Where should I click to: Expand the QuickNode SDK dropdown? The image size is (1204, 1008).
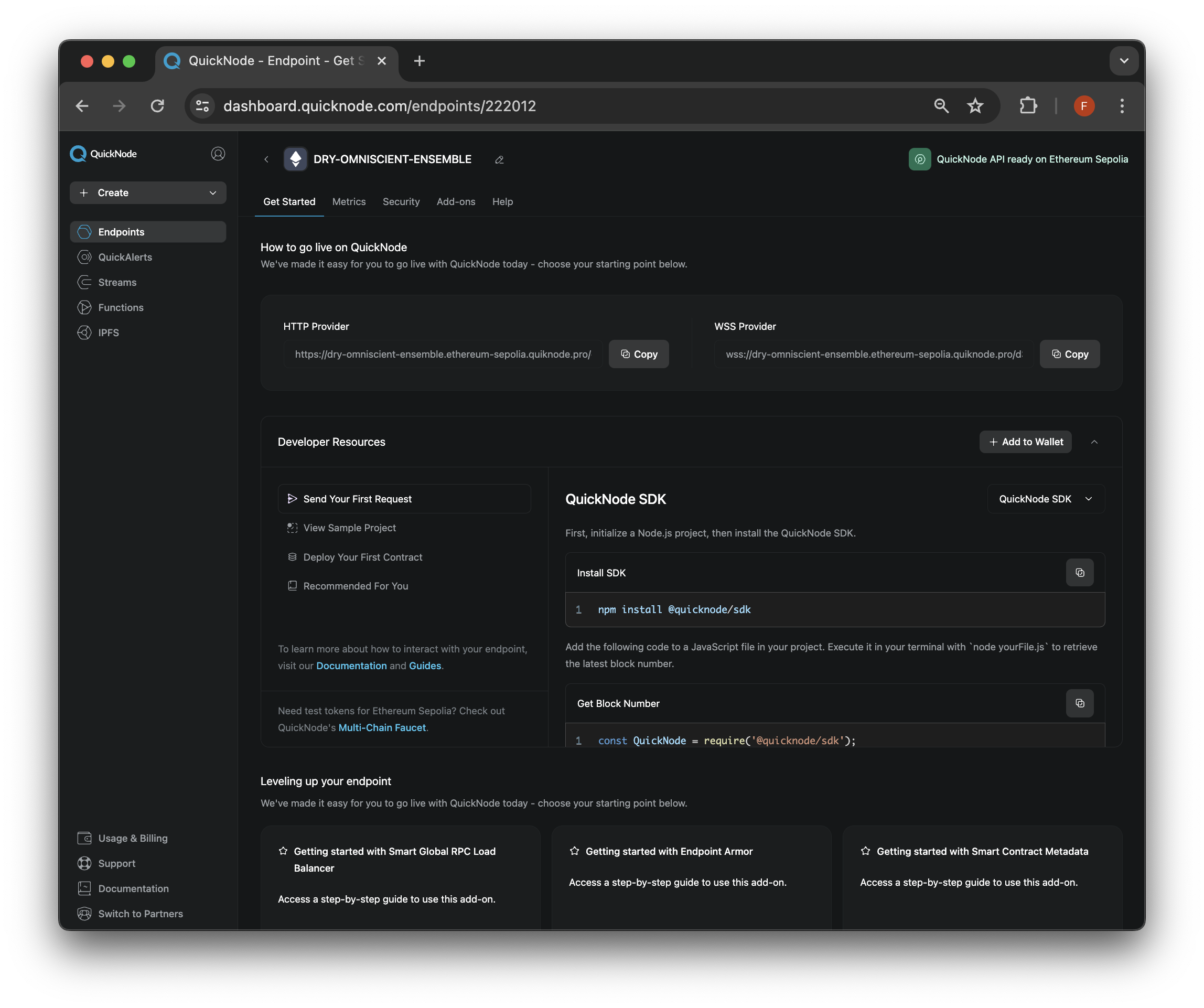1043,498
